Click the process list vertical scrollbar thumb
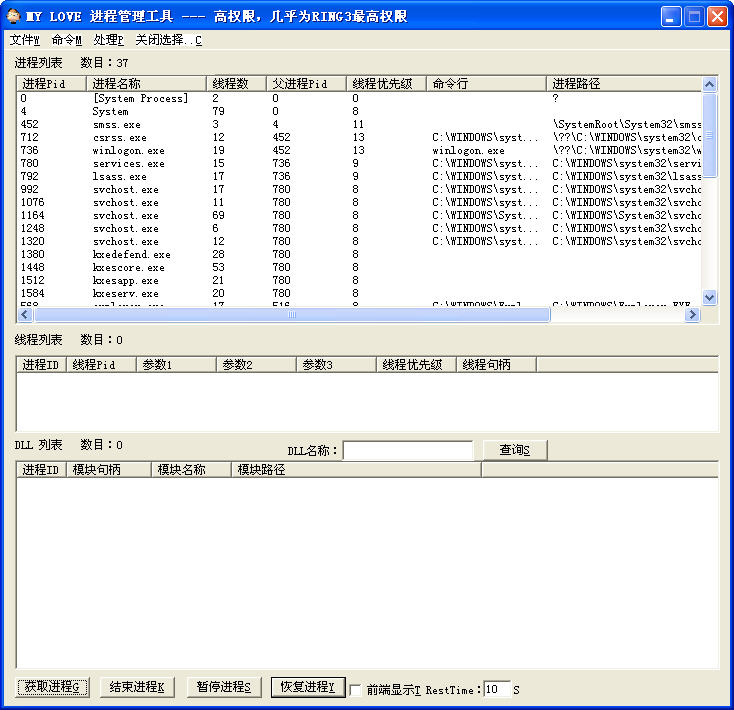 click(710, 135)
